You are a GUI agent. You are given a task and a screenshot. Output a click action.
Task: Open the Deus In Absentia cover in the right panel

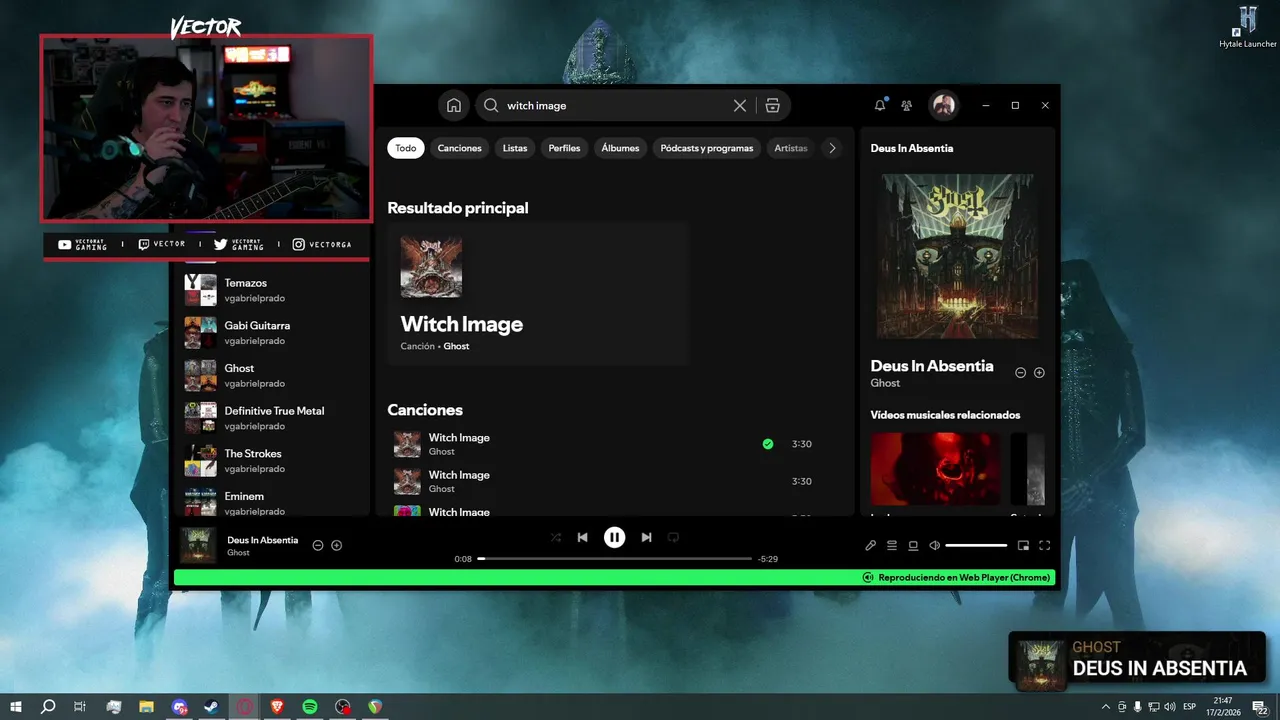(957, 256)
